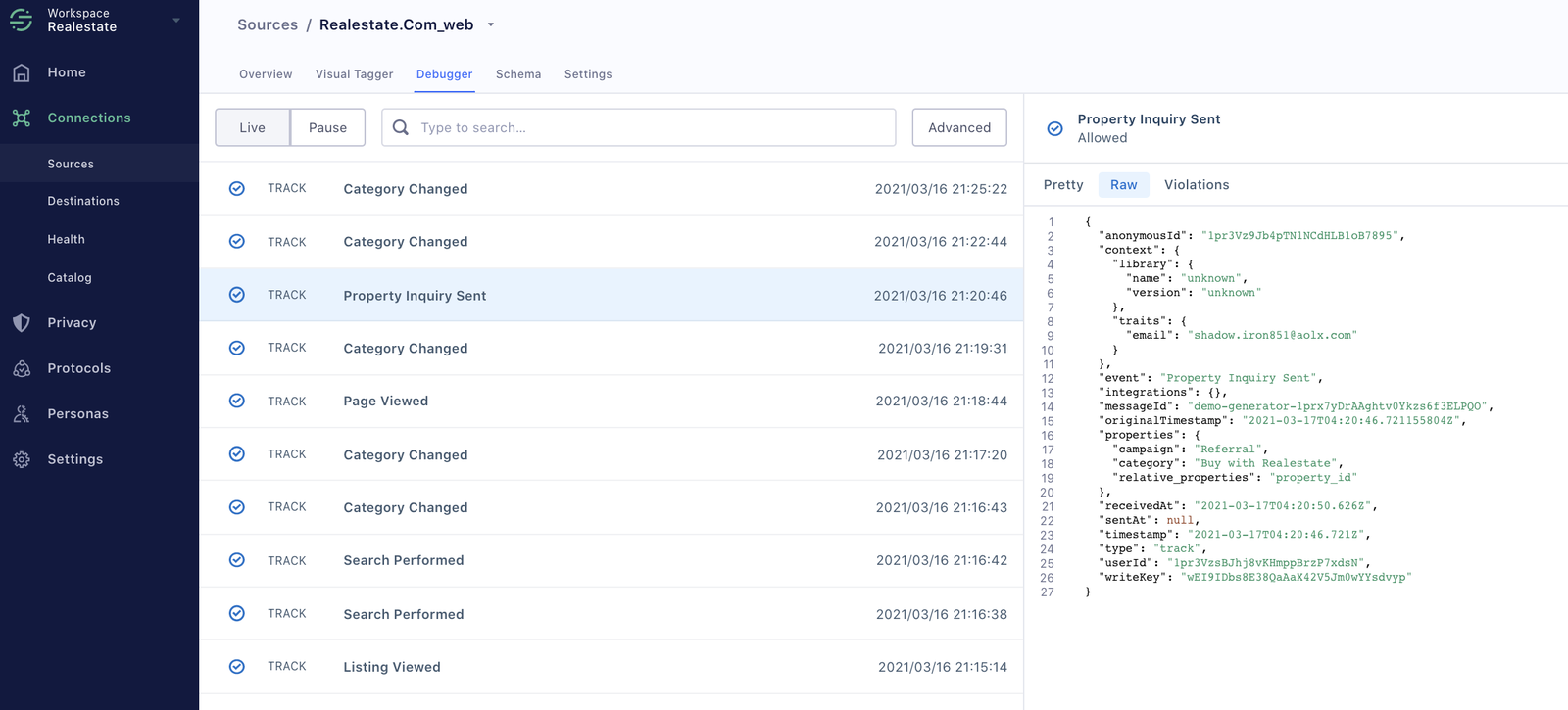Click the search magnifier icon
Screen dimensions: 1568x710
coord(401,127)
